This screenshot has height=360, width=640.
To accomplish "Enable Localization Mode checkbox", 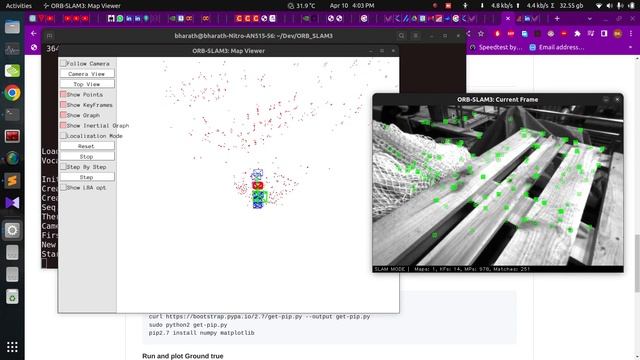I will tap(63, 136).
